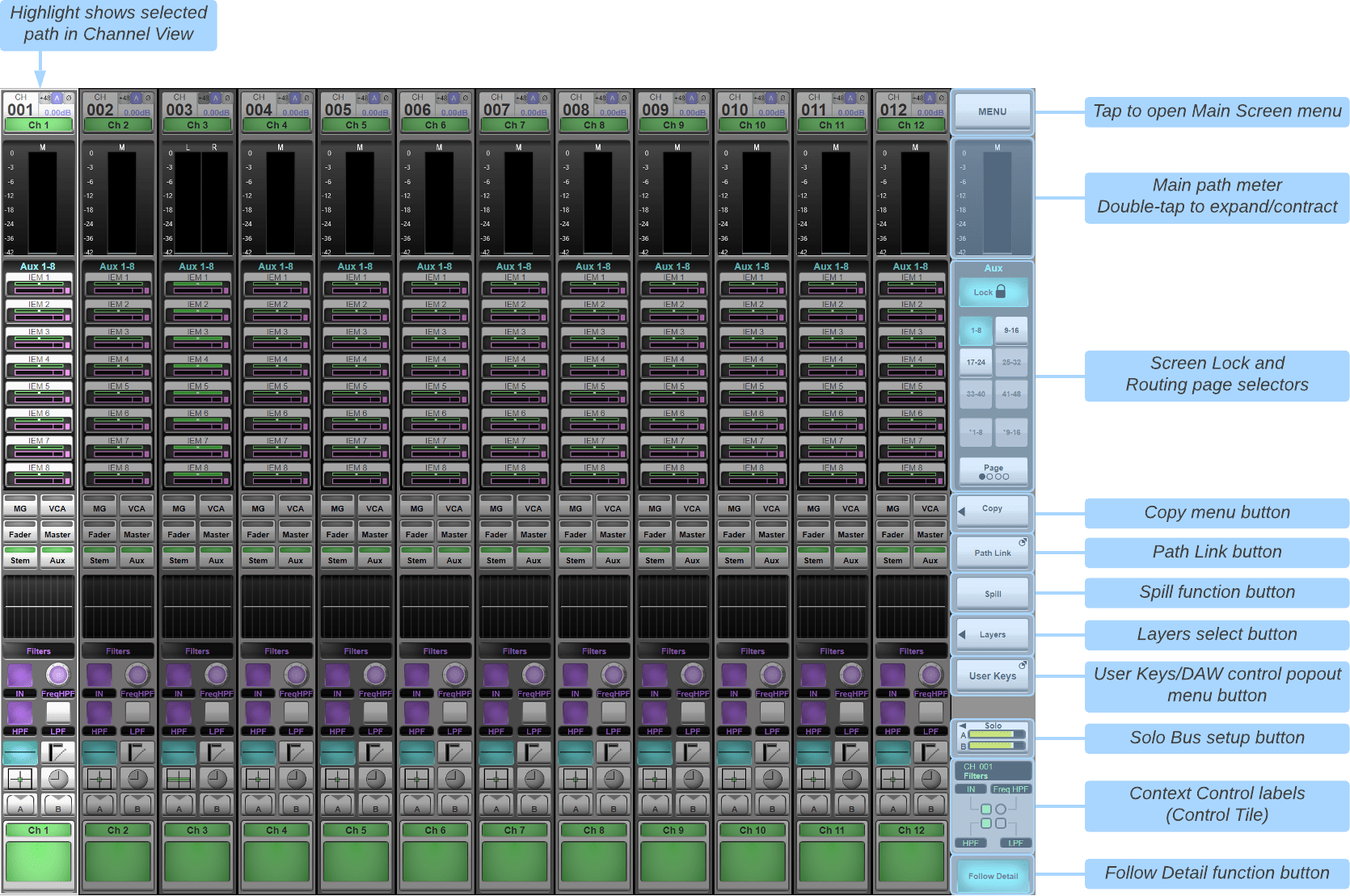Select insert B icon on Ch 4
This screenshot has height=896, width=1350.
(x=296, y=805)
